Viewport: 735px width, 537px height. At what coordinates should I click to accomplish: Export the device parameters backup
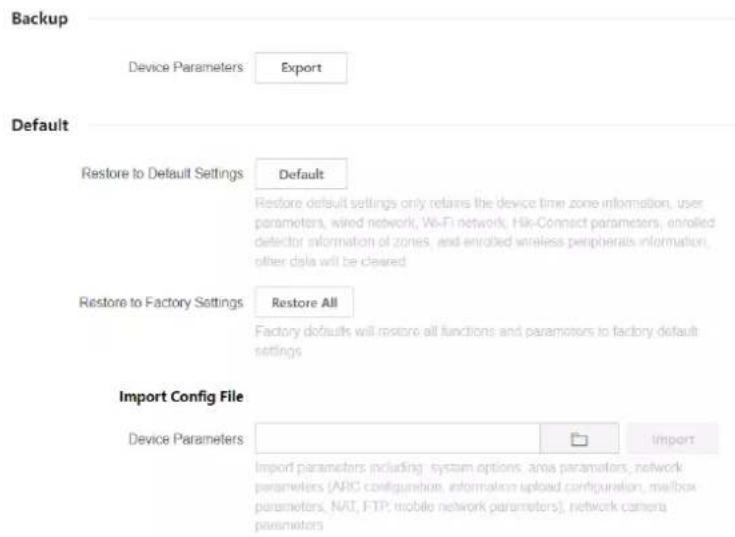pos(301,68)
